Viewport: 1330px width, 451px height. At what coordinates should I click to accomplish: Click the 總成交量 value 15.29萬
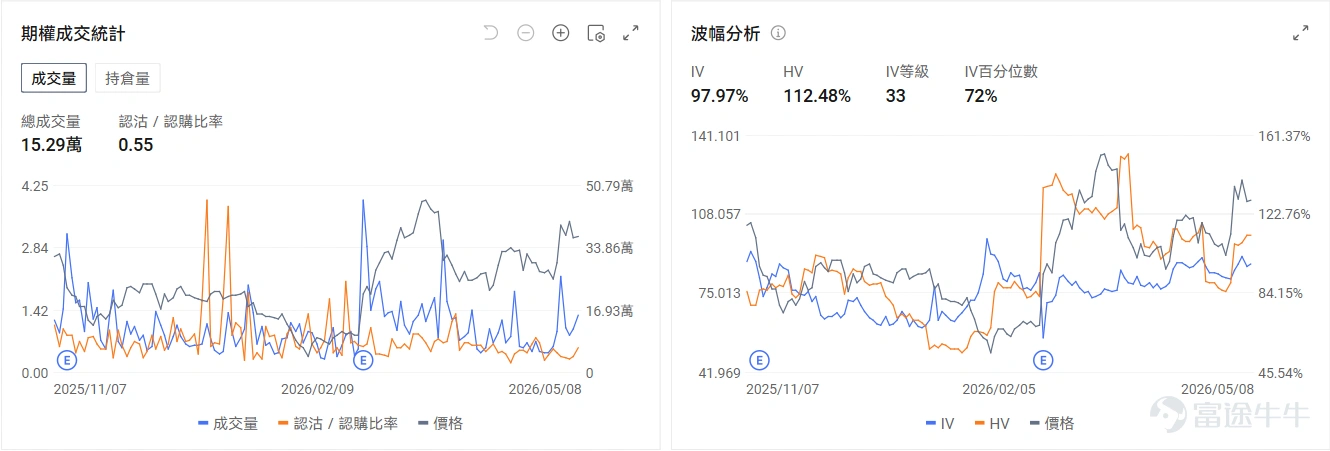[x=52, y=145]
